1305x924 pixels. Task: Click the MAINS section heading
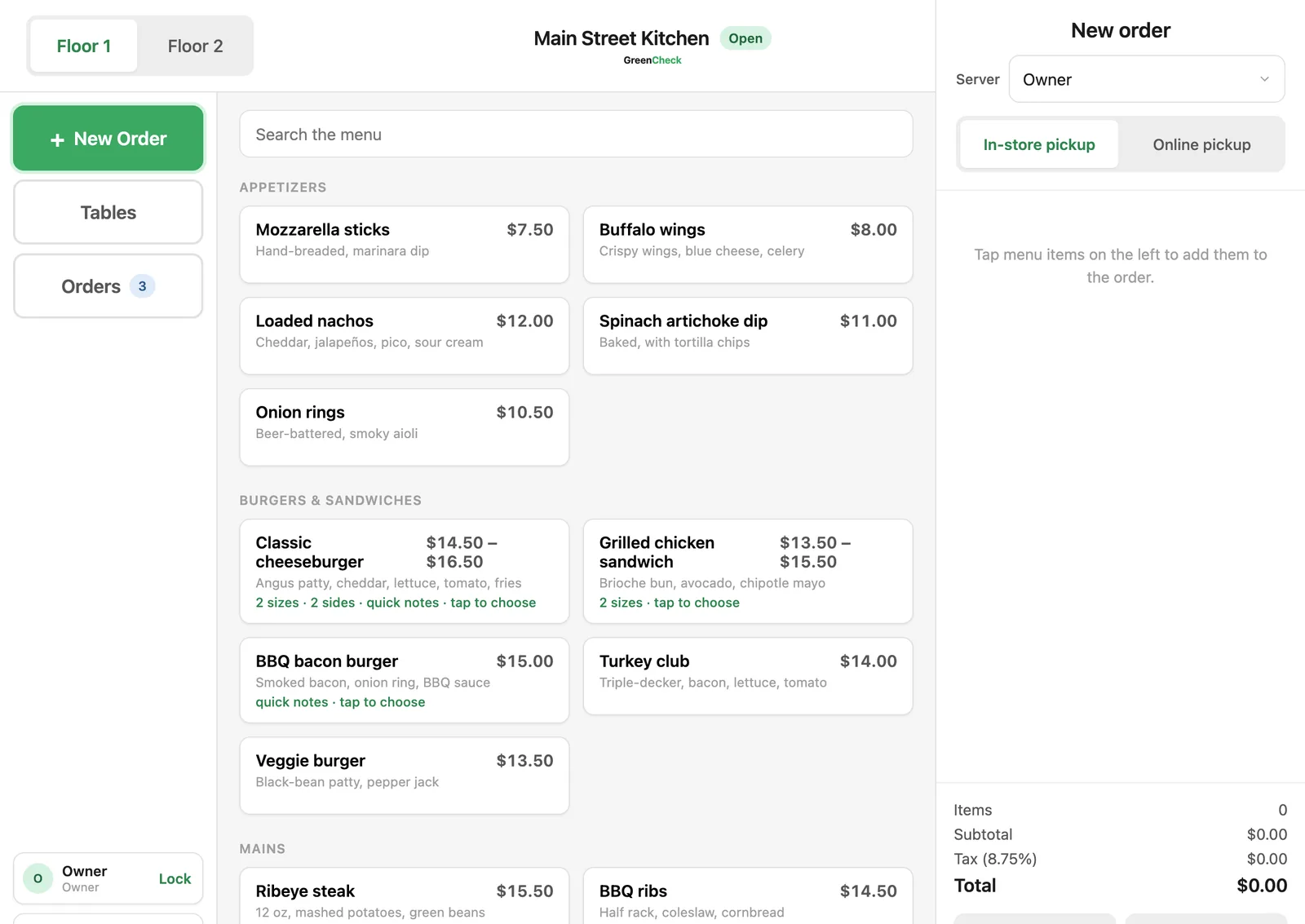(263, 849)
